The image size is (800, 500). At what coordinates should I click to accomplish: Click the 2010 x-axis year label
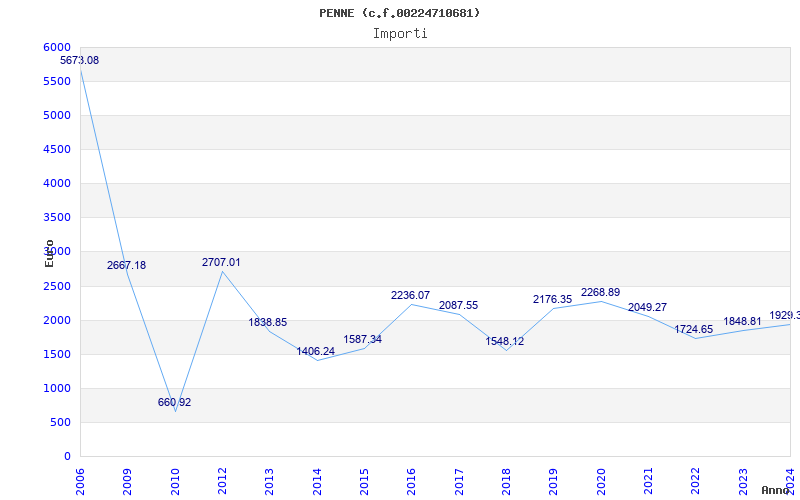point(175,481)
